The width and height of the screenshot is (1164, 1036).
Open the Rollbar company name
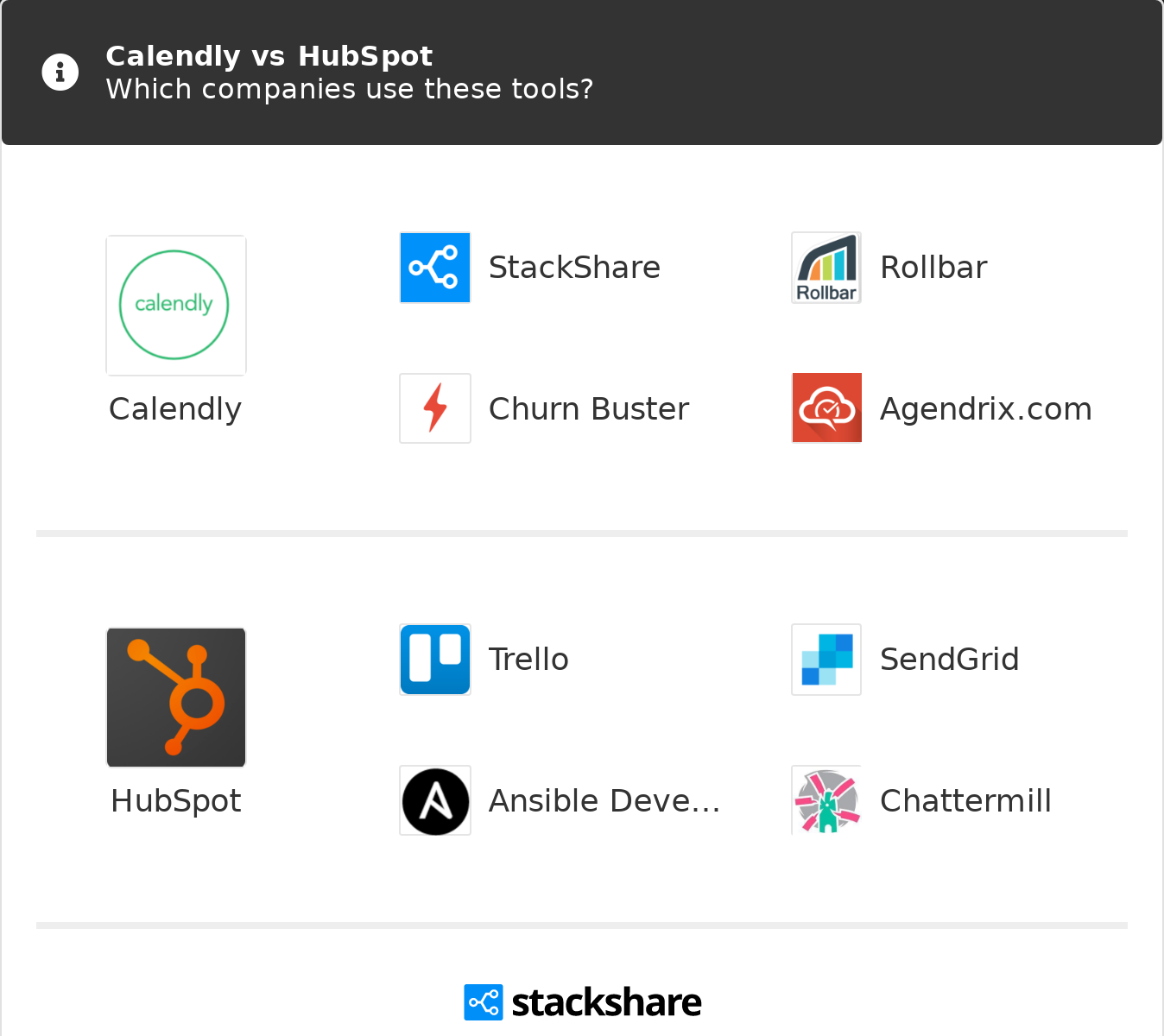933,268
